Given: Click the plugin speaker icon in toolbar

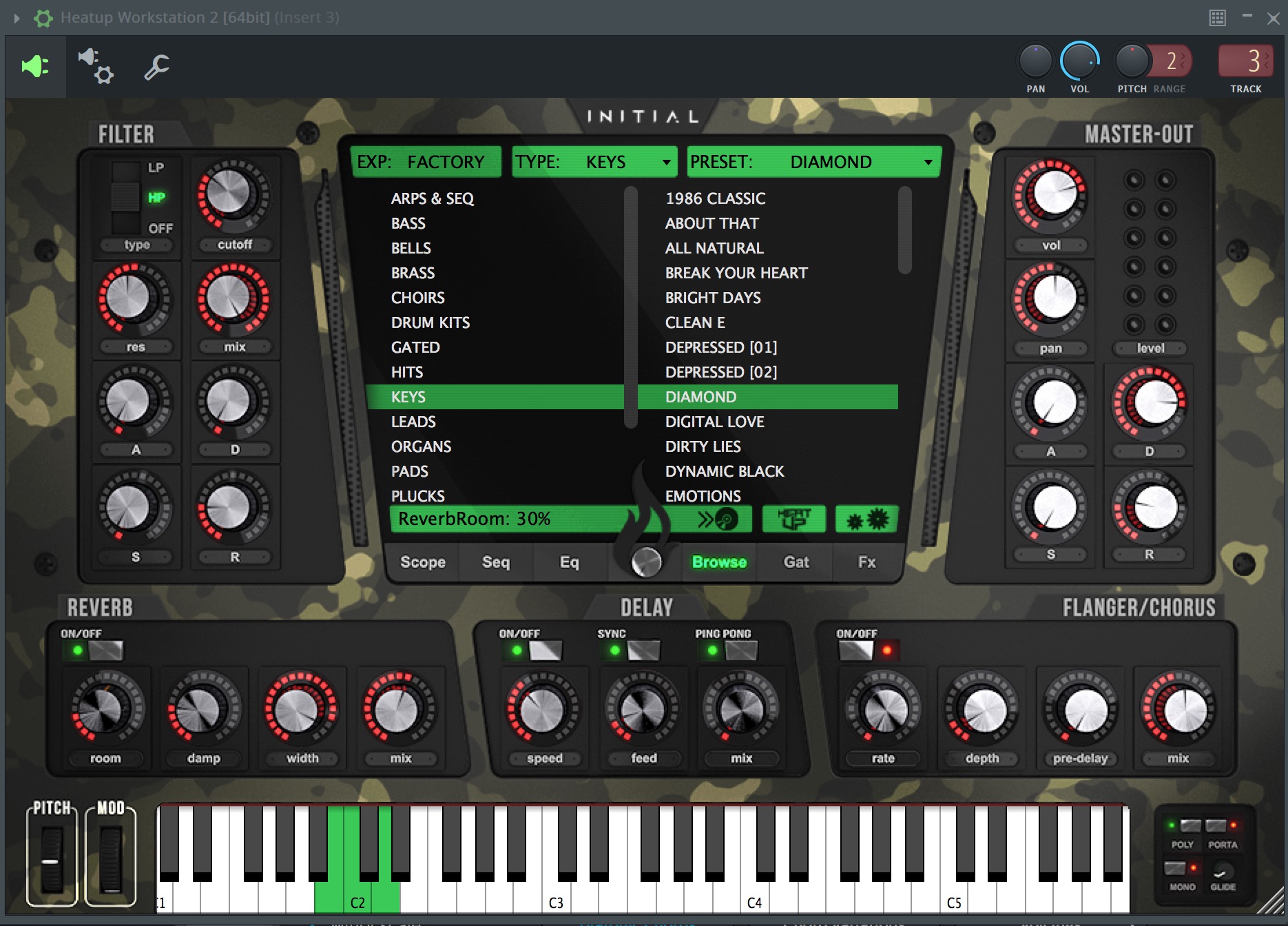Looking at the screenshot, I should (35, 67).
